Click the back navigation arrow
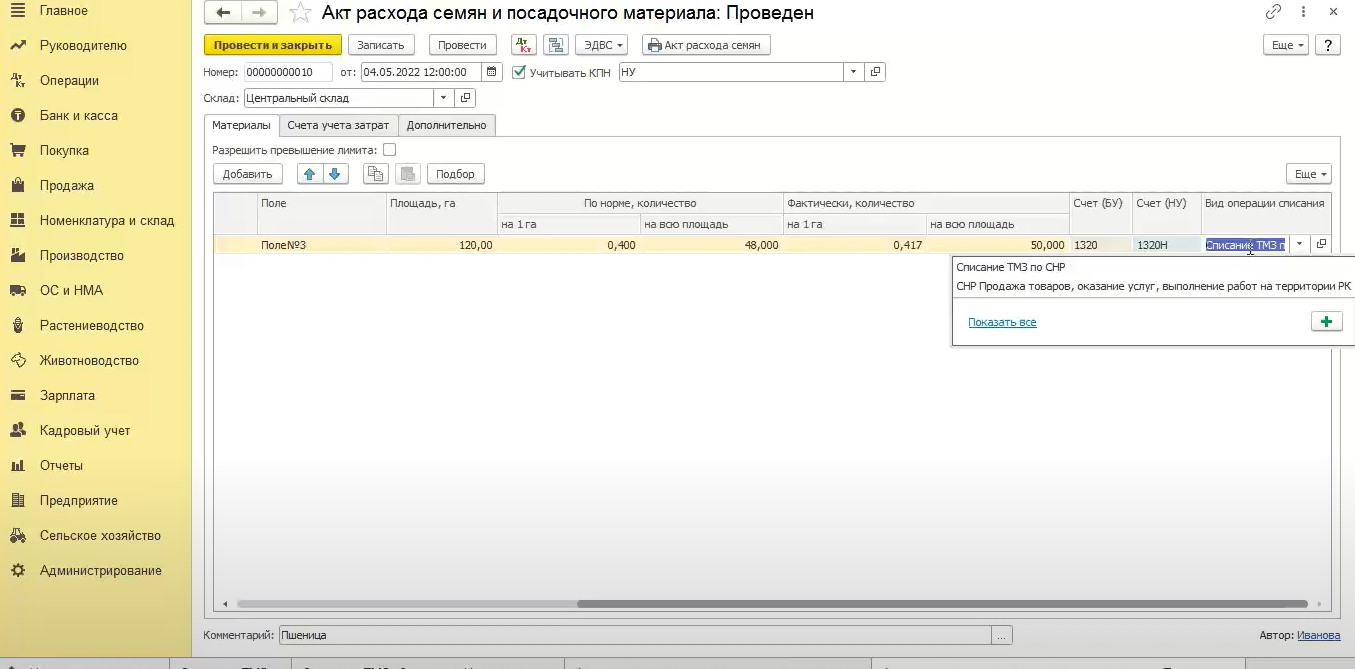 pos(222,13)
